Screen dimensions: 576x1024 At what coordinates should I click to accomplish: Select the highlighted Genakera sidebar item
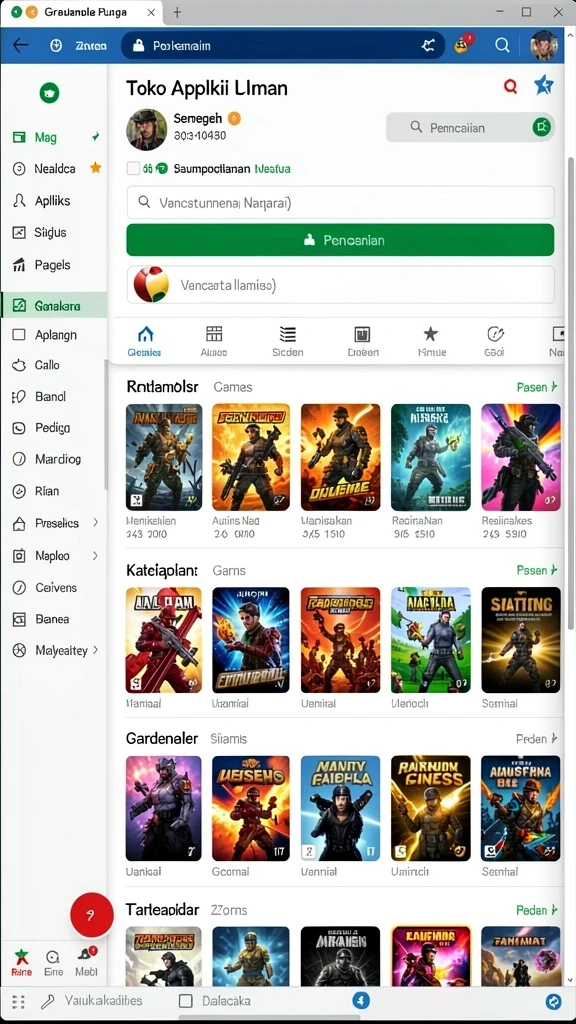[54, 305]
